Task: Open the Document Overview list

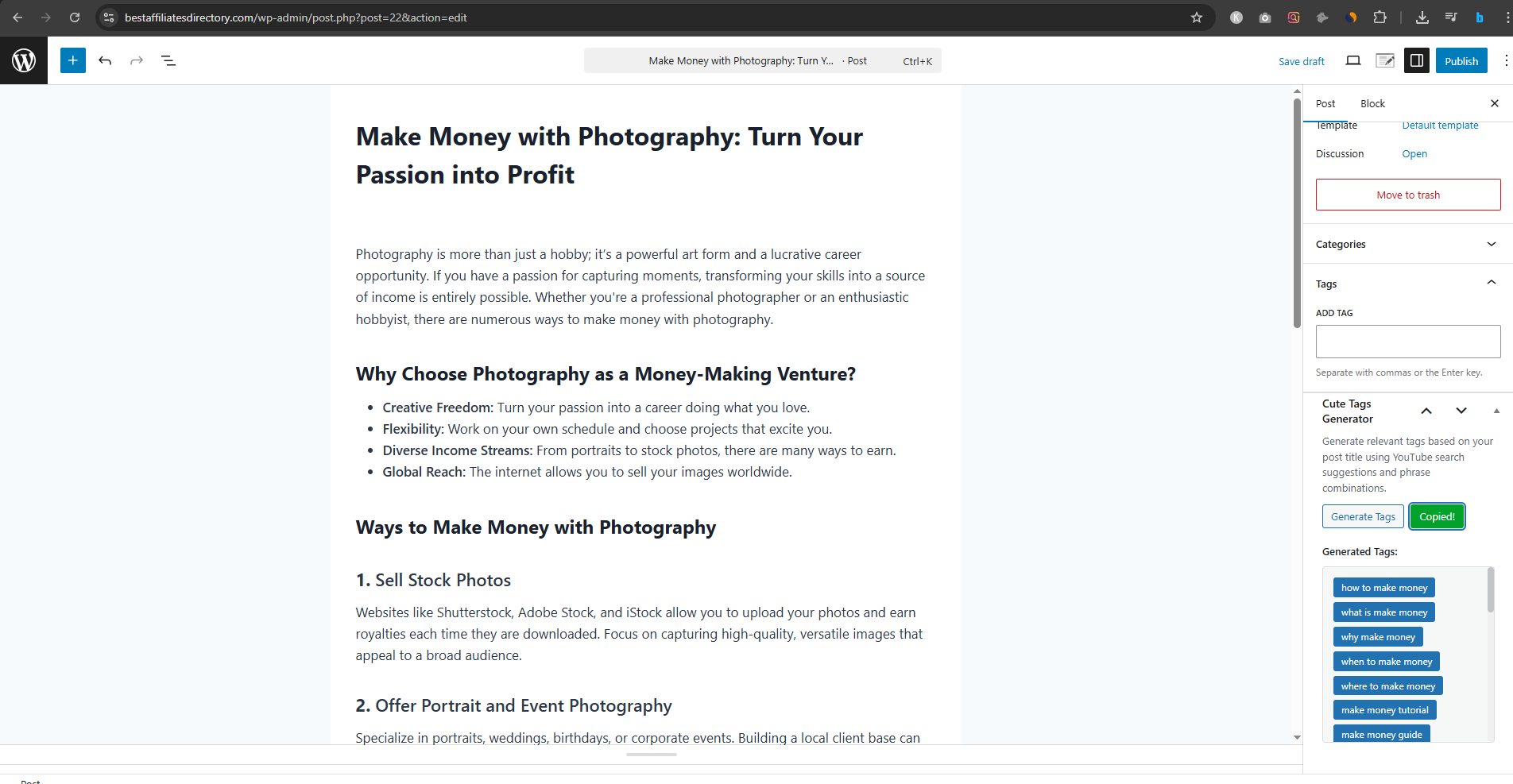Action: tap(168, 60)
